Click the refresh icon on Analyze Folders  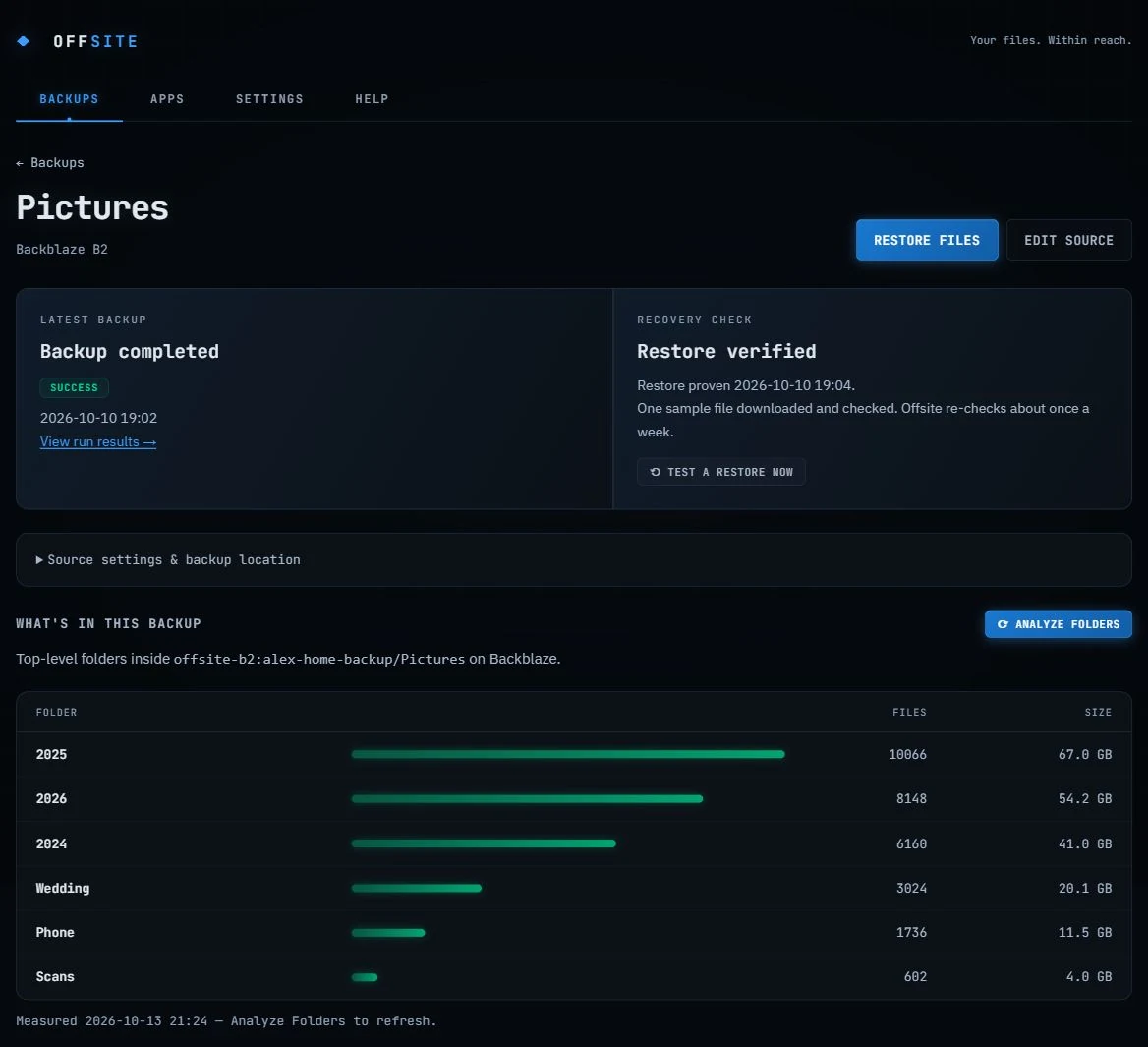[1003, 624]
